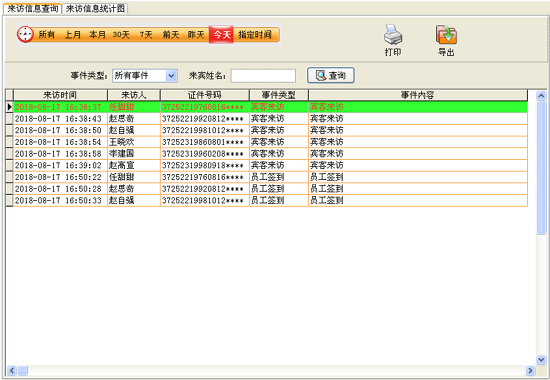Select the row at 2018-08-17 16:38:58
Image resolution: width=550 pixels, height=380 pixels.
click(x=270, y=153)
